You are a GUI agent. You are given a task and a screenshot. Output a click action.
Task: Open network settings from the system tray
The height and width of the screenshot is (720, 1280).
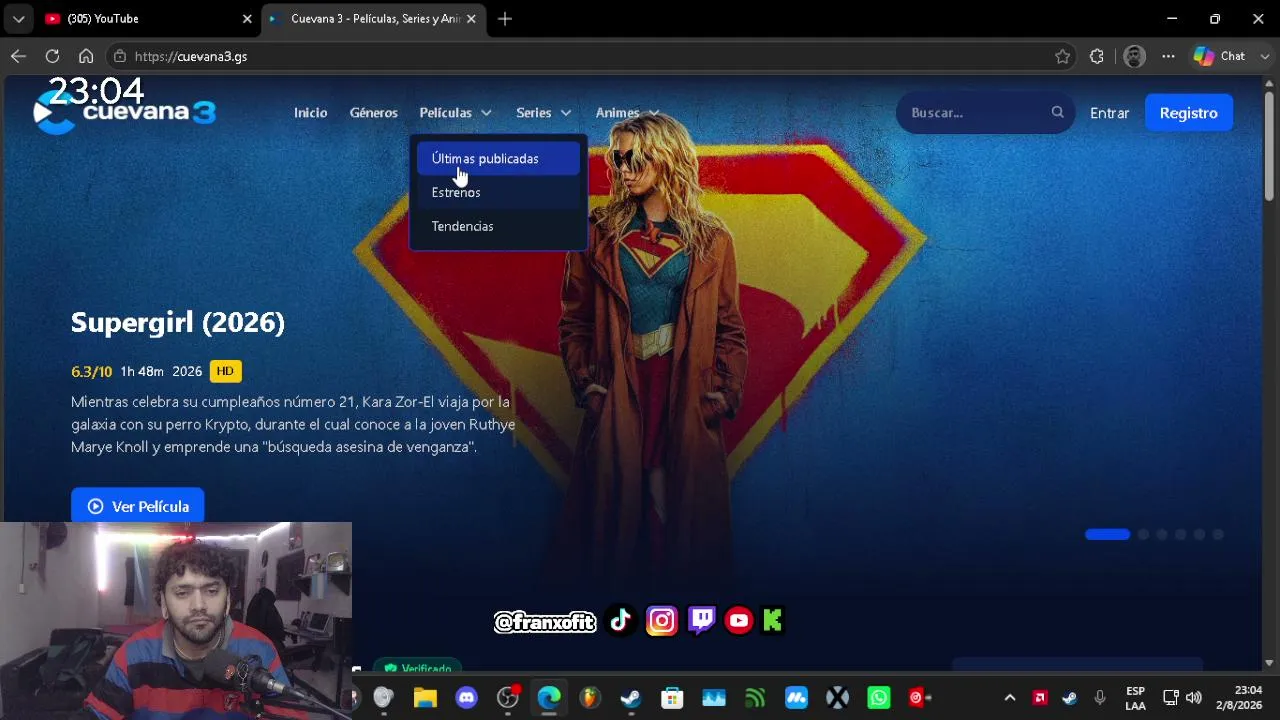pyautogui.click(x=1171, y=698)
